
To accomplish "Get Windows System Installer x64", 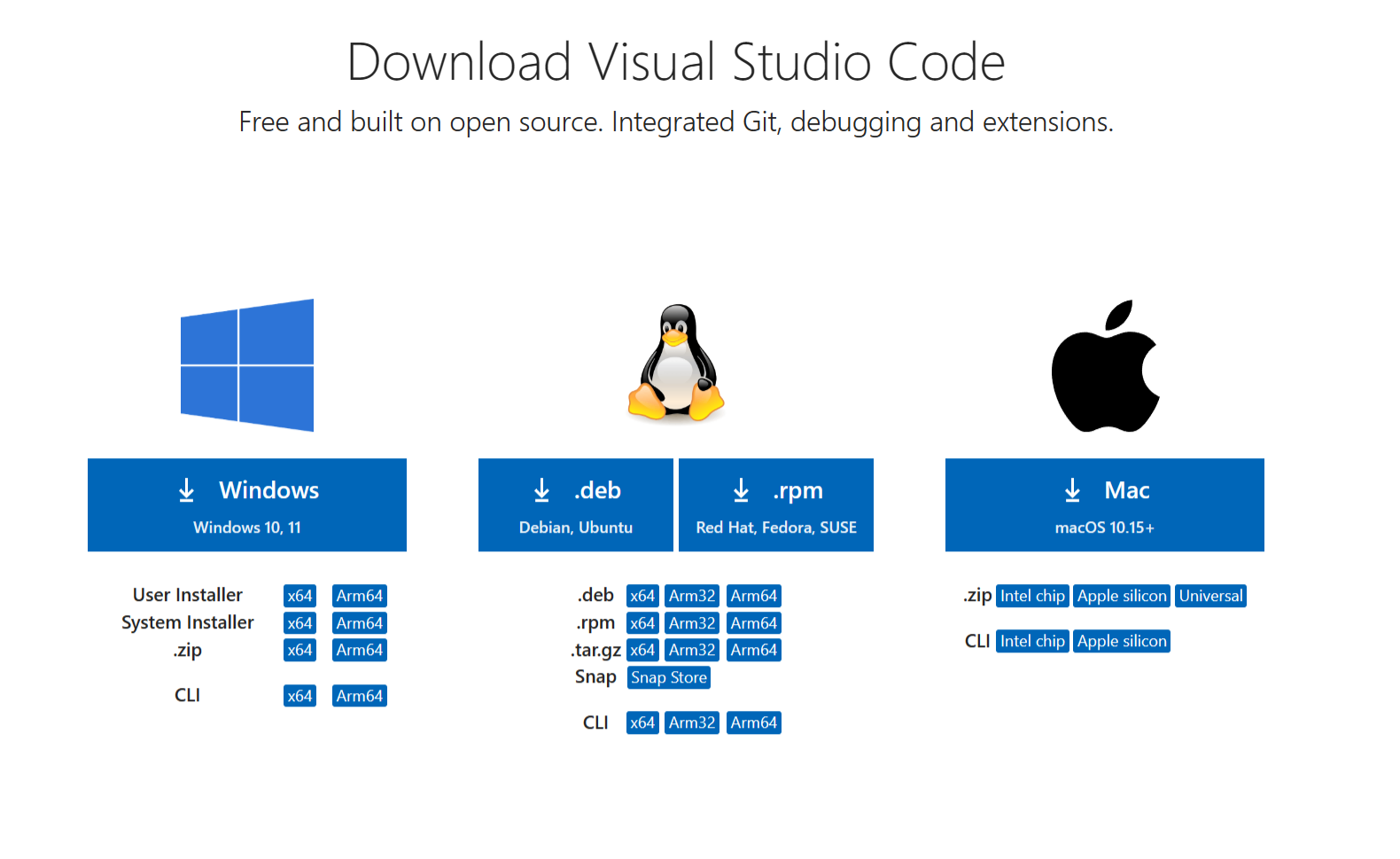I will pyautogui.click(x=299, y=623).
